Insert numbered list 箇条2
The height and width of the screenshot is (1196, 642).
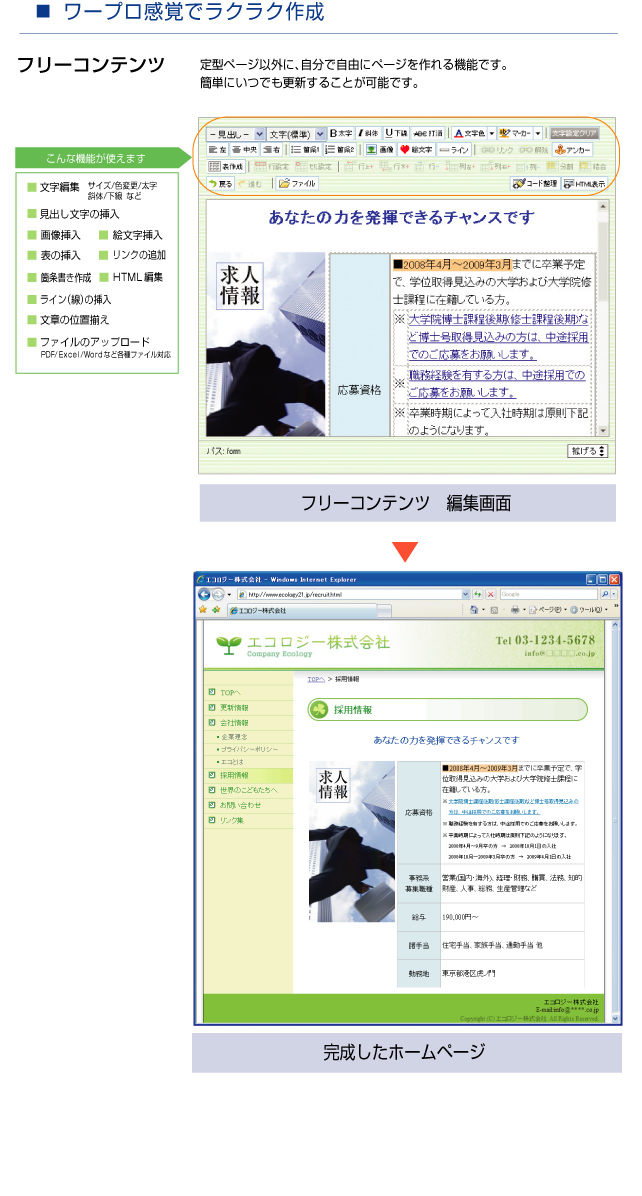tap(339, 150)
